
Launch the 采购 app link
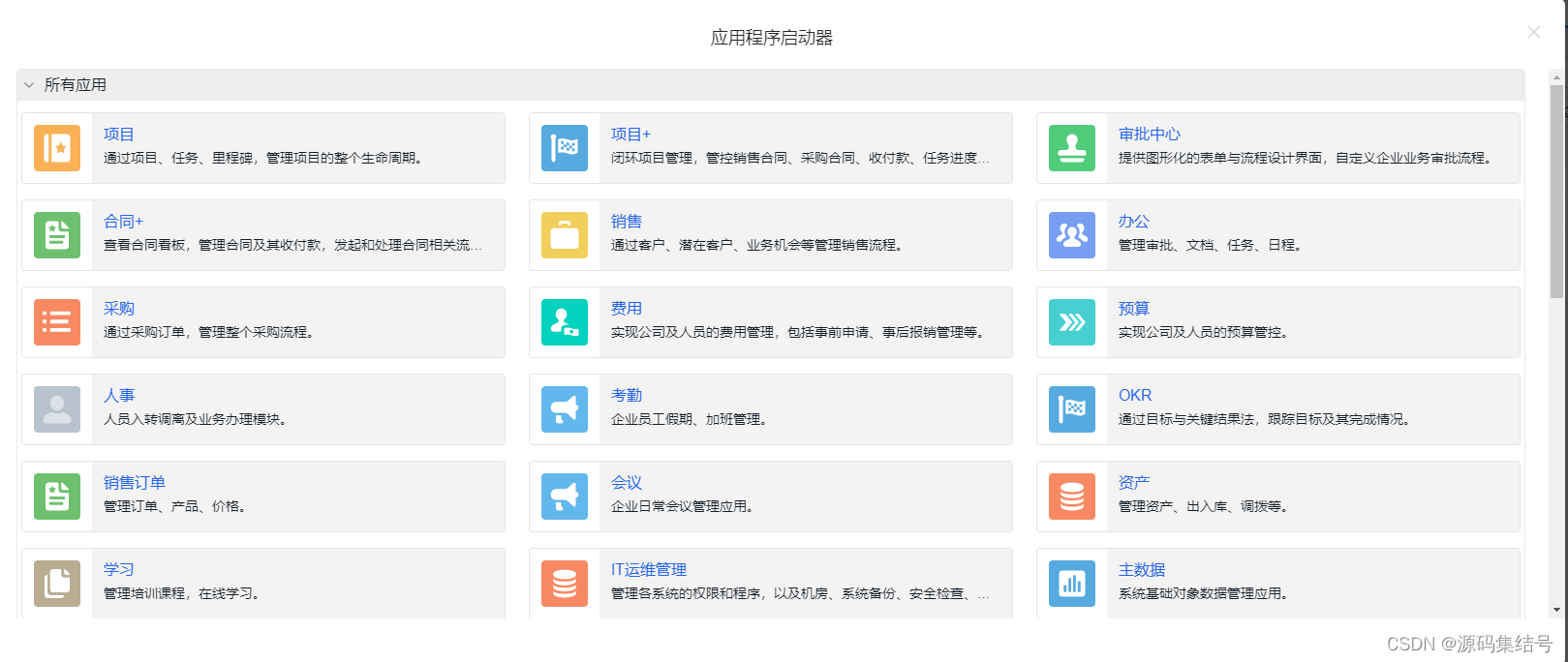click(x=119, y=309)
